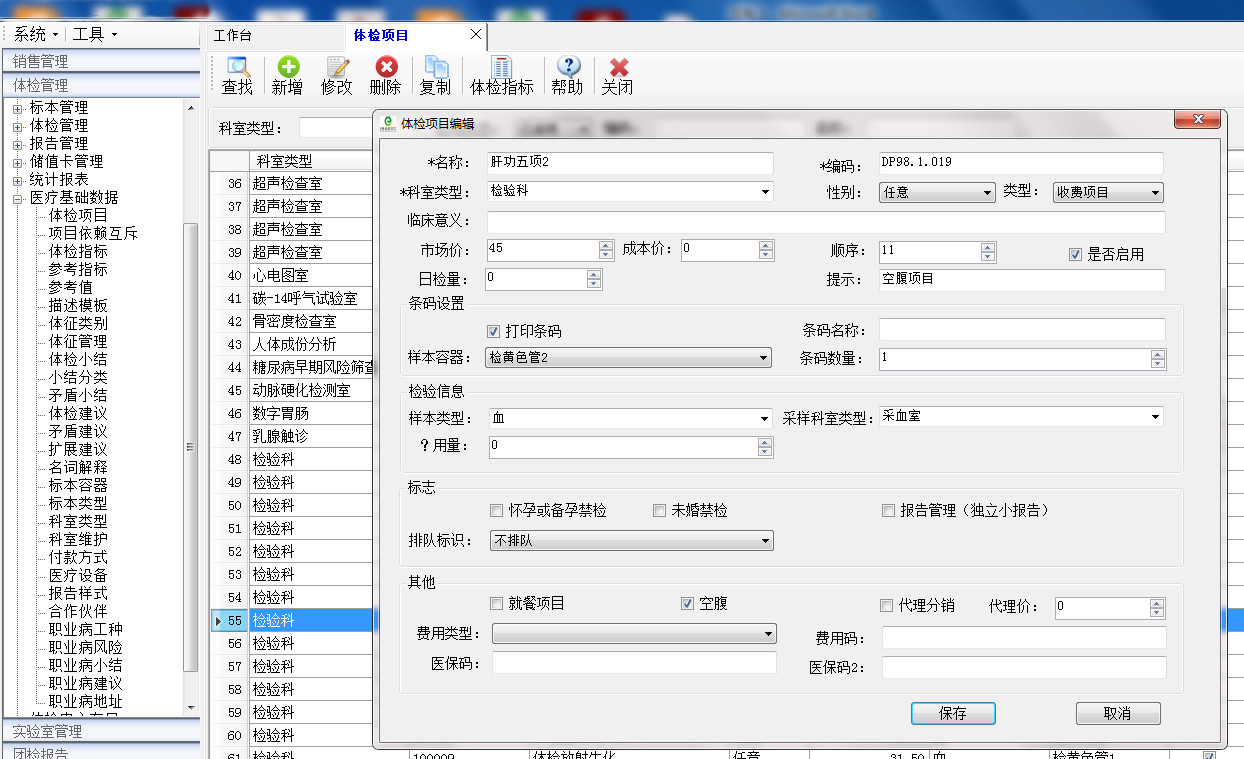The image size is (1244, 759).
Task: Click the 临床意义 input field
Action: [x=826, y=222]
